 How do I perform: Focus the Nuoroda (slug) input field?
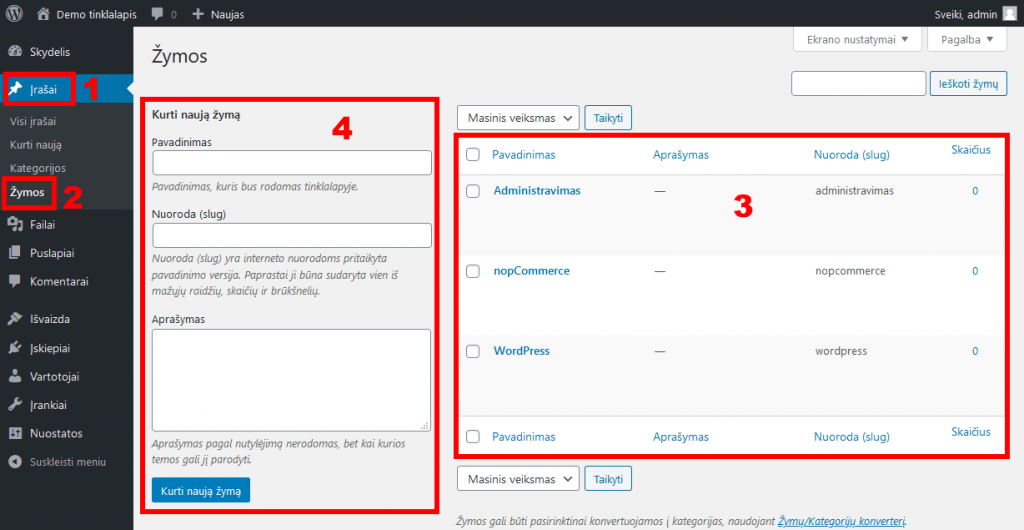292,235
